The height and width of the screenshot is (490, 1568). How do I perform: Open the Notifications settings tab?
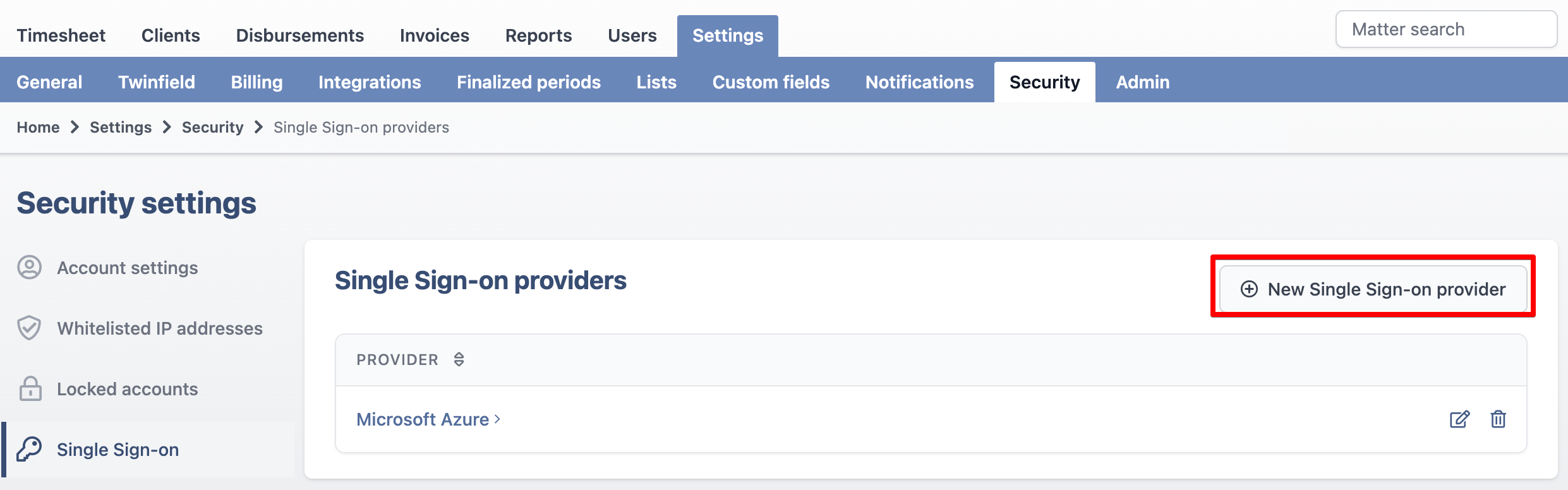919,82
